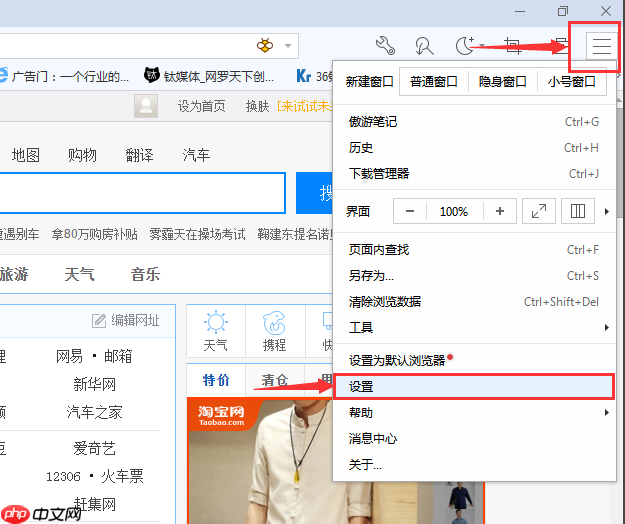Switch to 地图 search tab
The image size is (625, 524).
[x=26, y=155]
